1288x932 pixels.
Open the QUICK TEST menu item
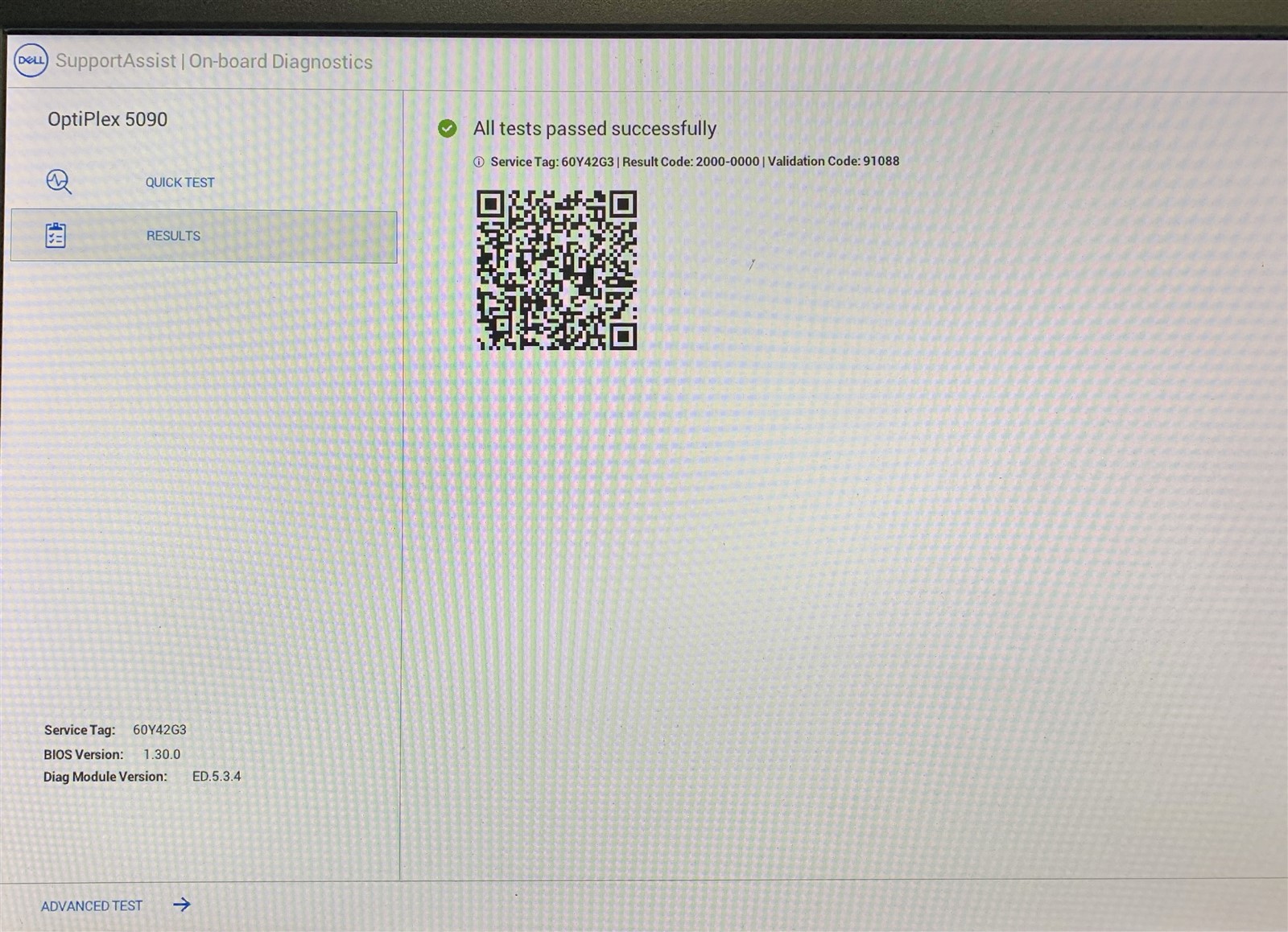[180, 183]
